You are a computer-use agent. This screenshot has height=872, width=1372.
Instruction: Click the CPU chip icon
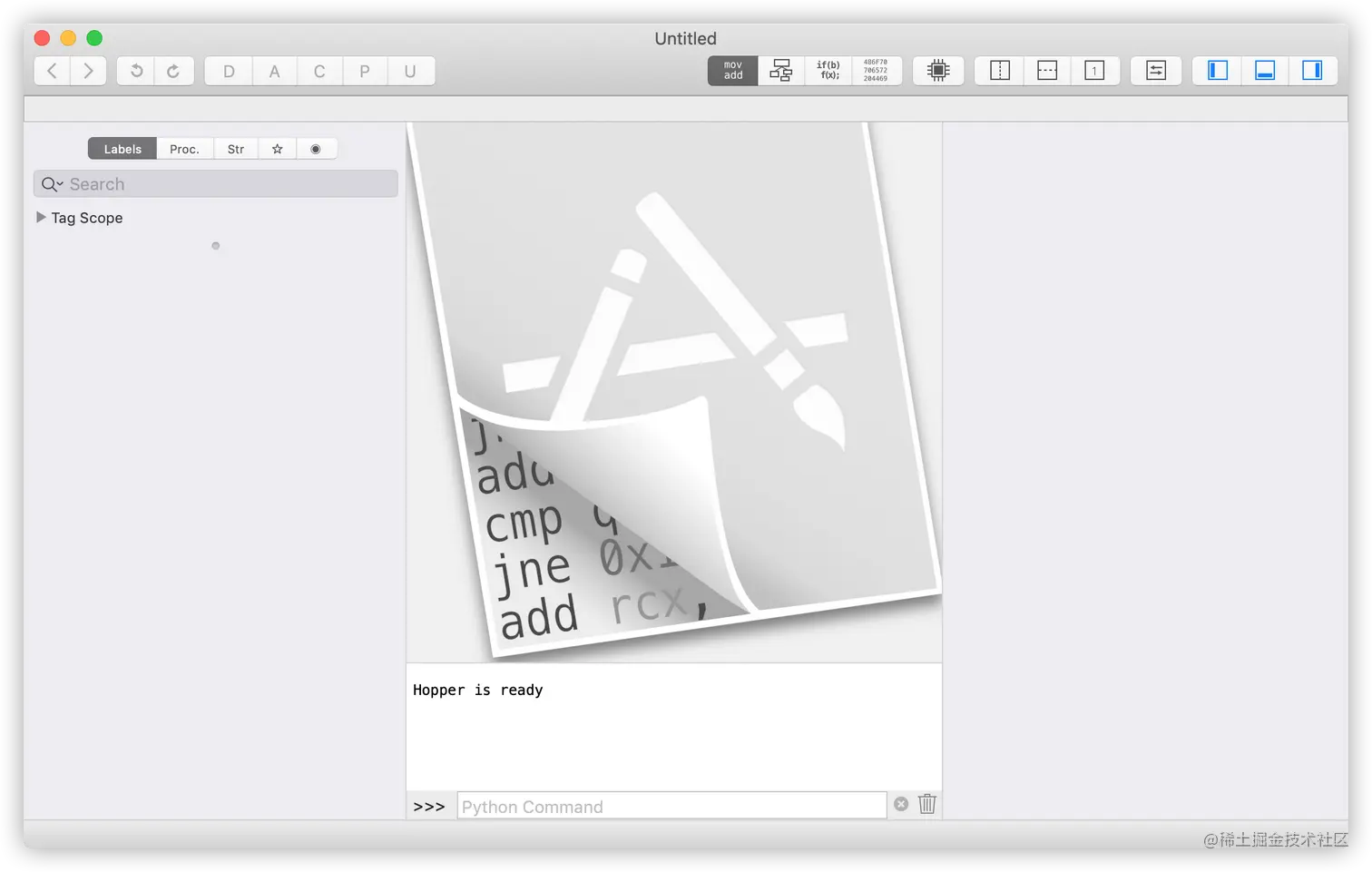click(938, 71)
